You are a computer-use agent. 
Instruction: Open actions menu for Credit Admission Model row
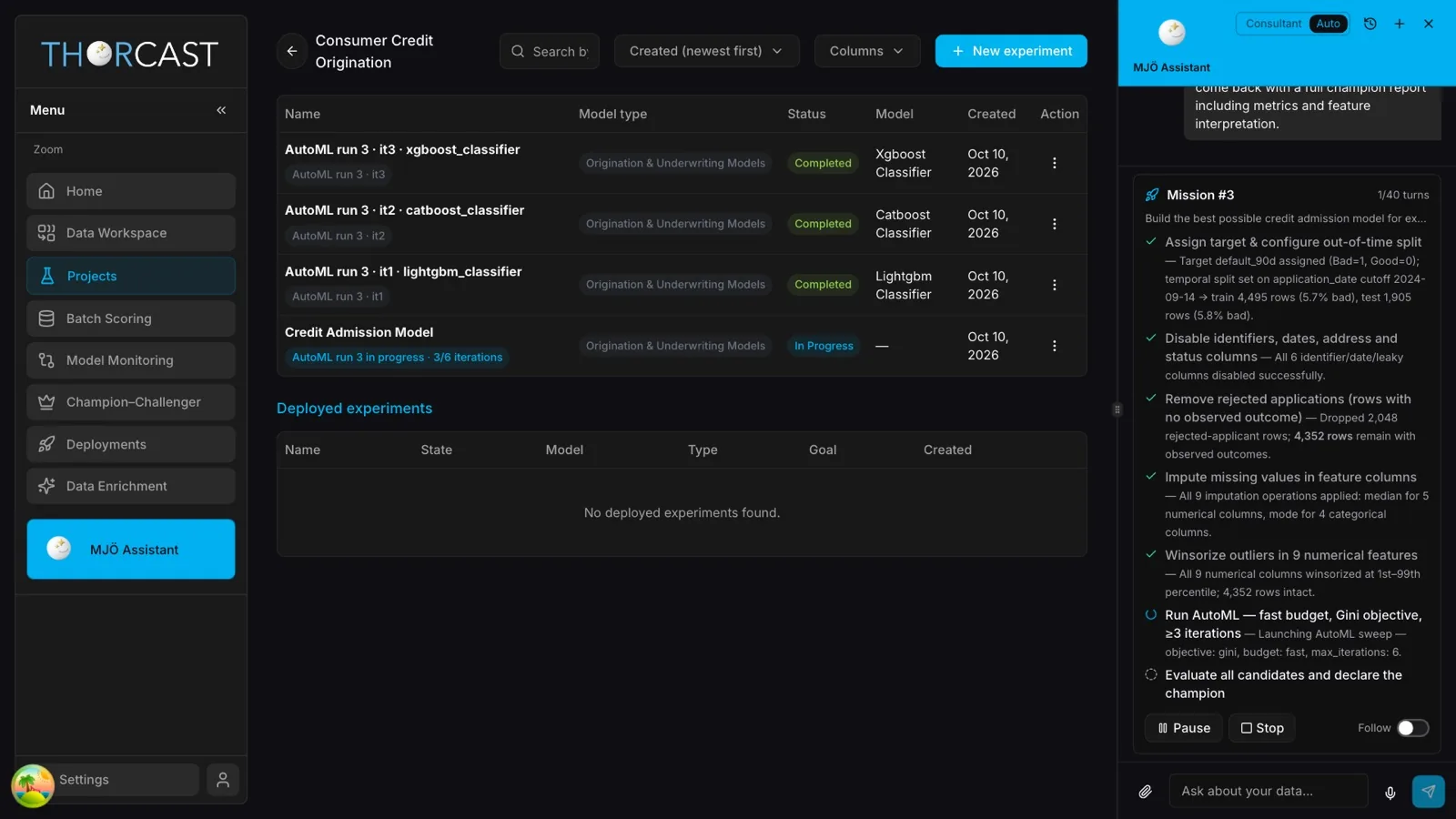[1055, 346]
